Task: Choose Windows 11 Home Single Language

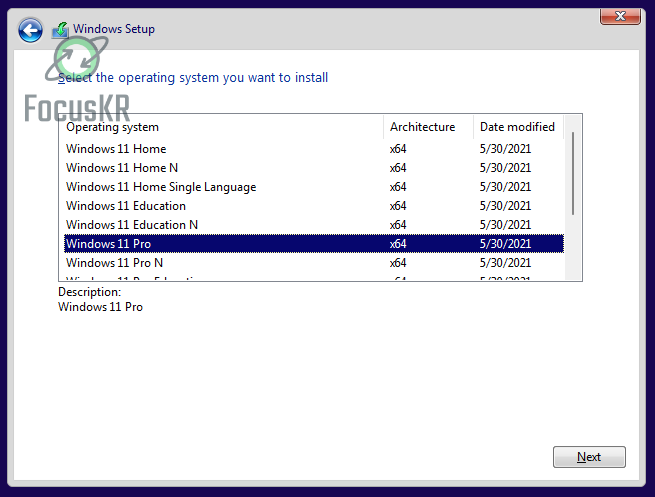Action: (x=314, y=187)
